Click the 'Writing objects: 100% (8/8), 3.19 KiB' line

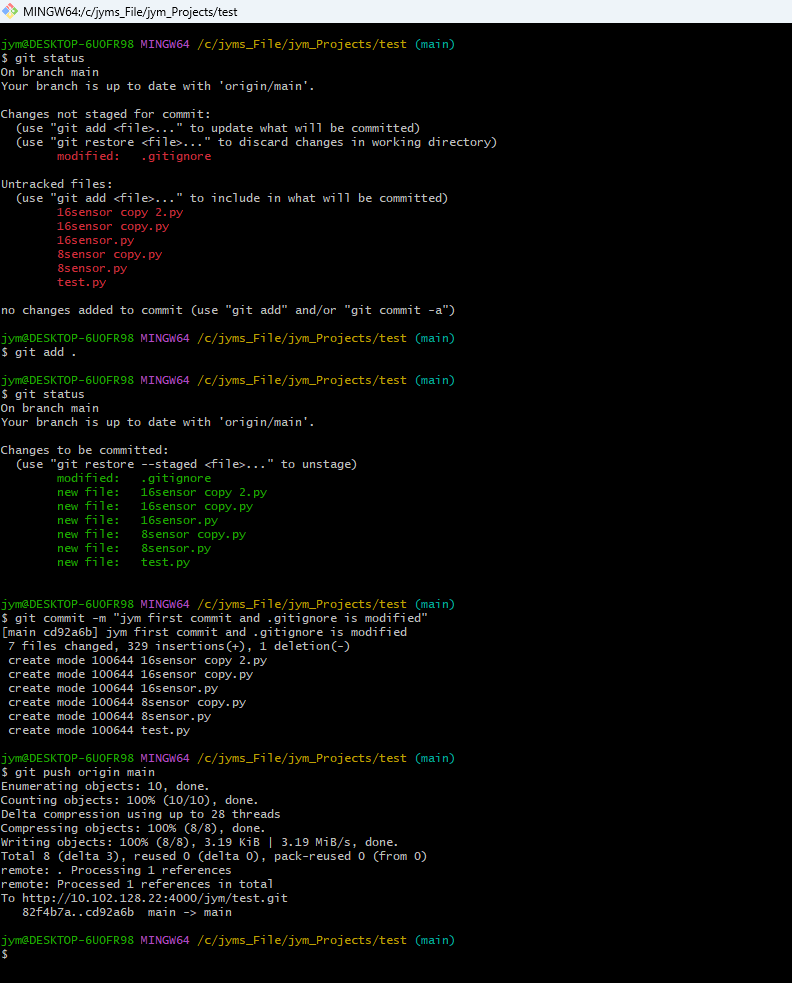coord(200,843)
